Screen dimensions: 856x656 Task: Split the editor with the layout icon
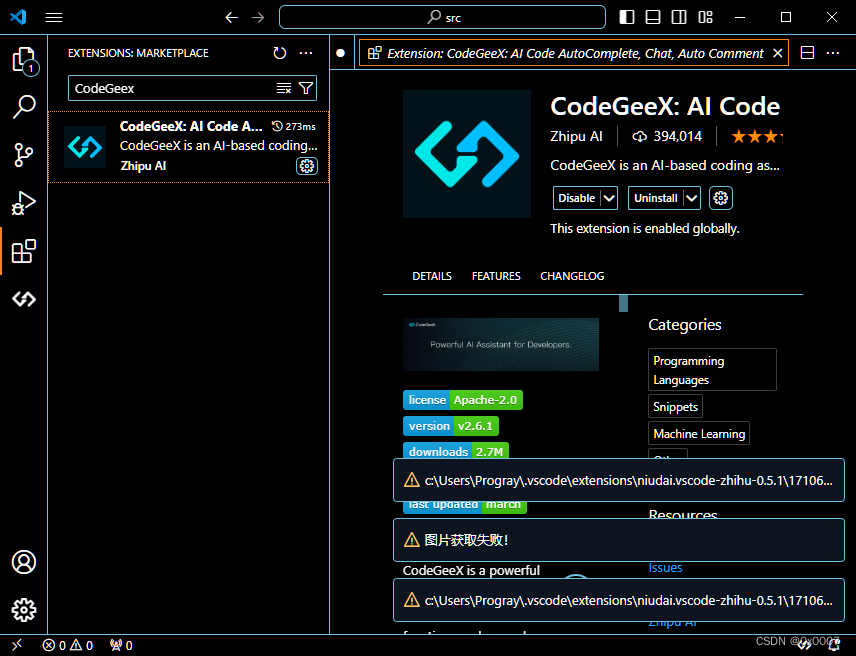(807, 53)
